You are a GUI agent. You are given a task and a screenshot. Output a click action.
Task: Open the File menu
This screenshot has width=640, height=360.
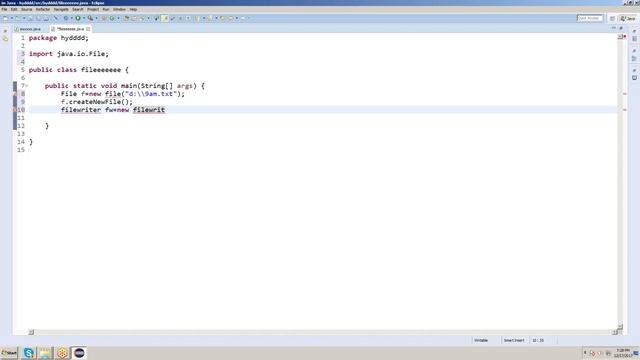(4, 9)
